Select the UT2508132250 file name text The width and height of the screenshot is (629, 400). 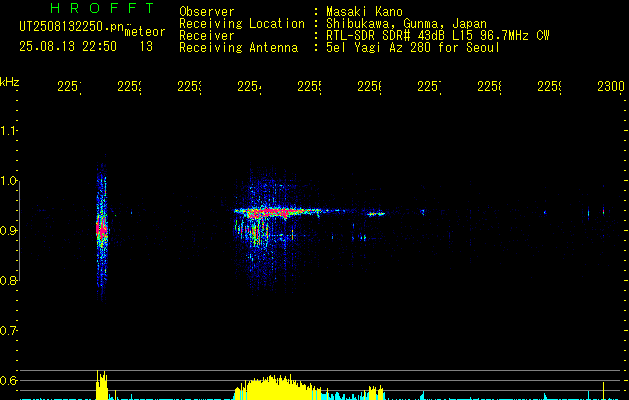(x=71, y=27)
